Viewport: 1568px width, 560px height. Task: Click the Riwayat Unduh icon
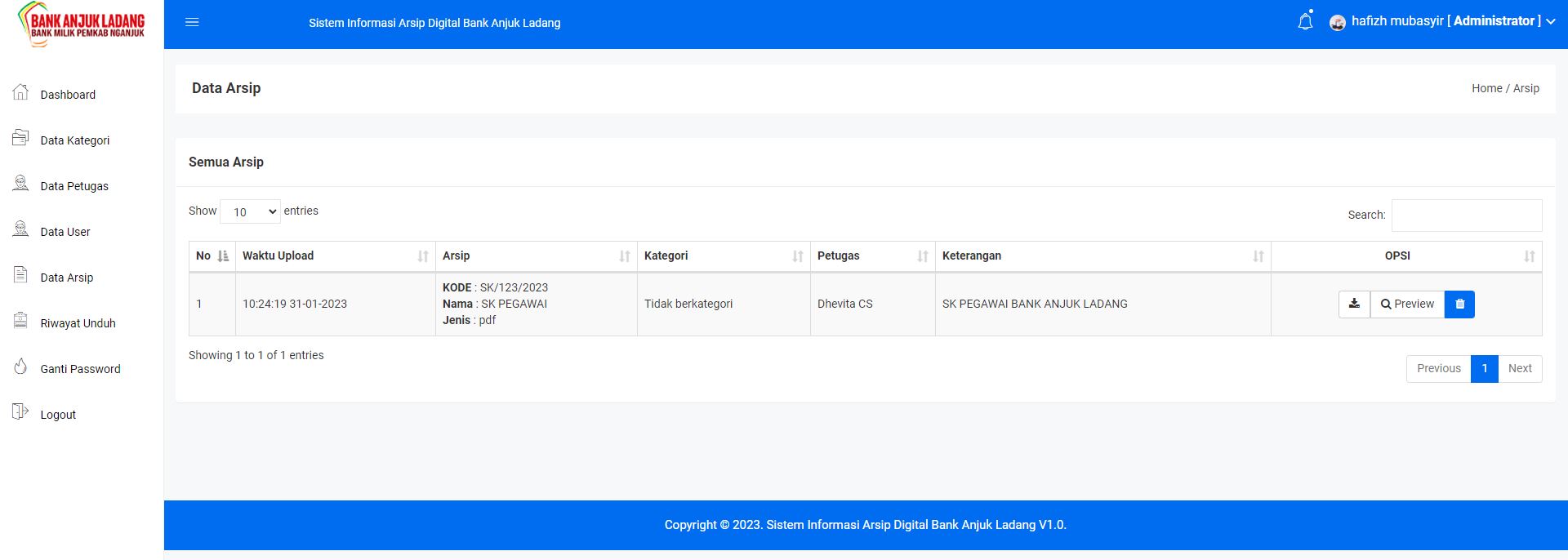click(x=20, y=321)
